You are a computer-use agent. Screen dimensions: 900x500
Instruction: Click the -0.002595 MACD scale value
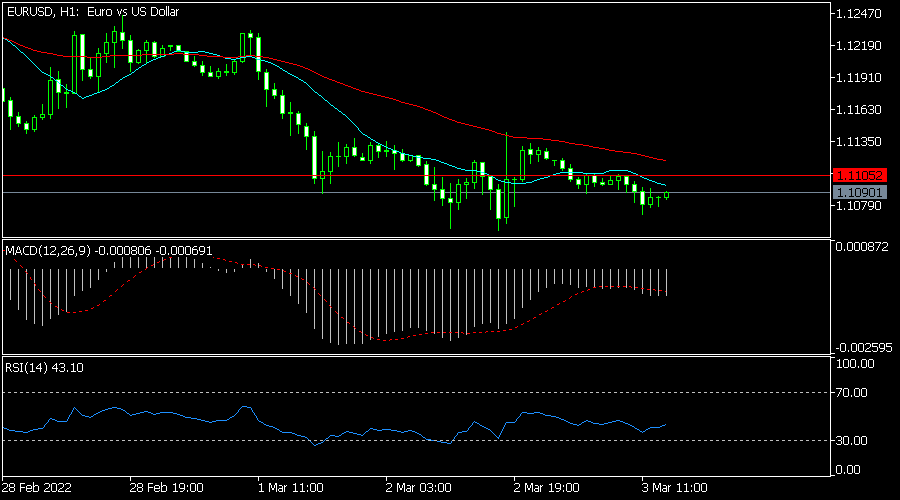click(863, 348)
